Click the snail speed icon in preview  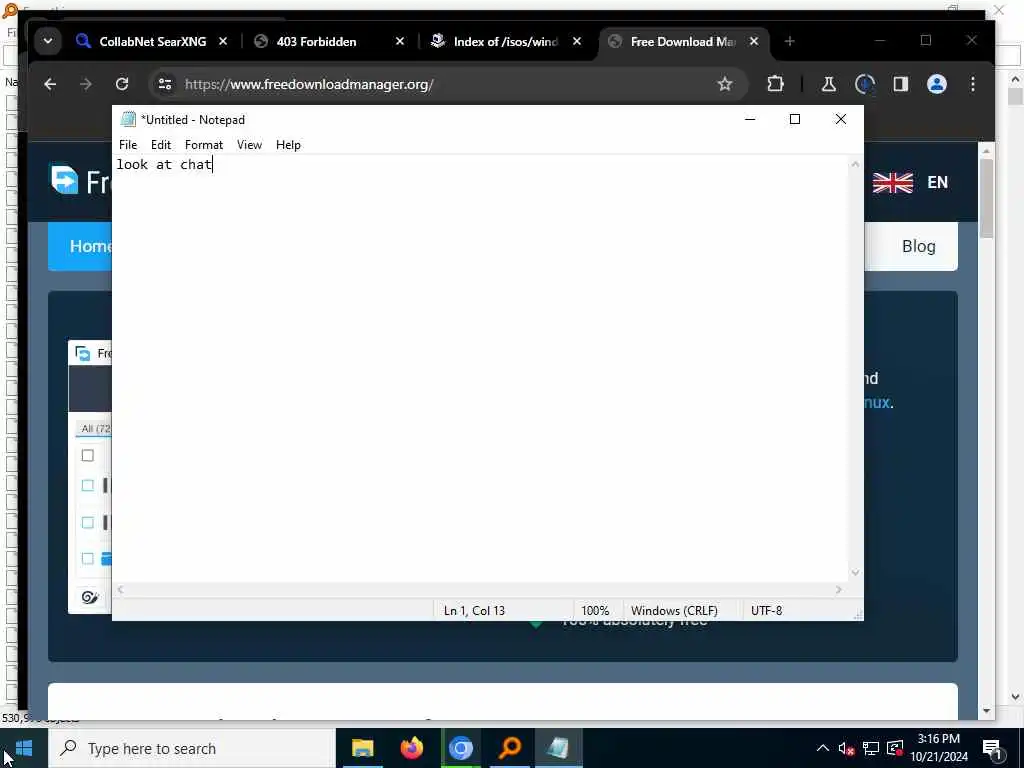point(90,597)
